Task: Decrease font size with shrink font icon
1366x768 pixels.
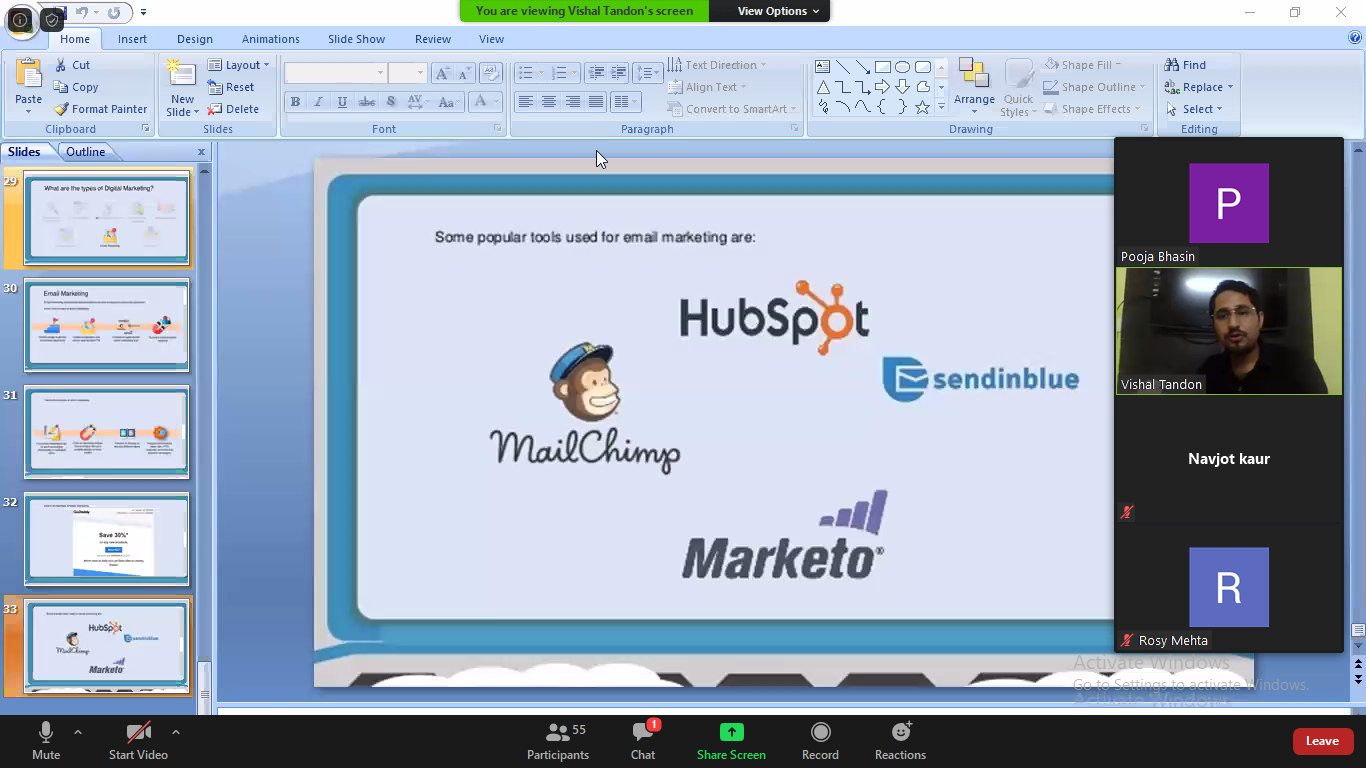Action: coord(464,73)
